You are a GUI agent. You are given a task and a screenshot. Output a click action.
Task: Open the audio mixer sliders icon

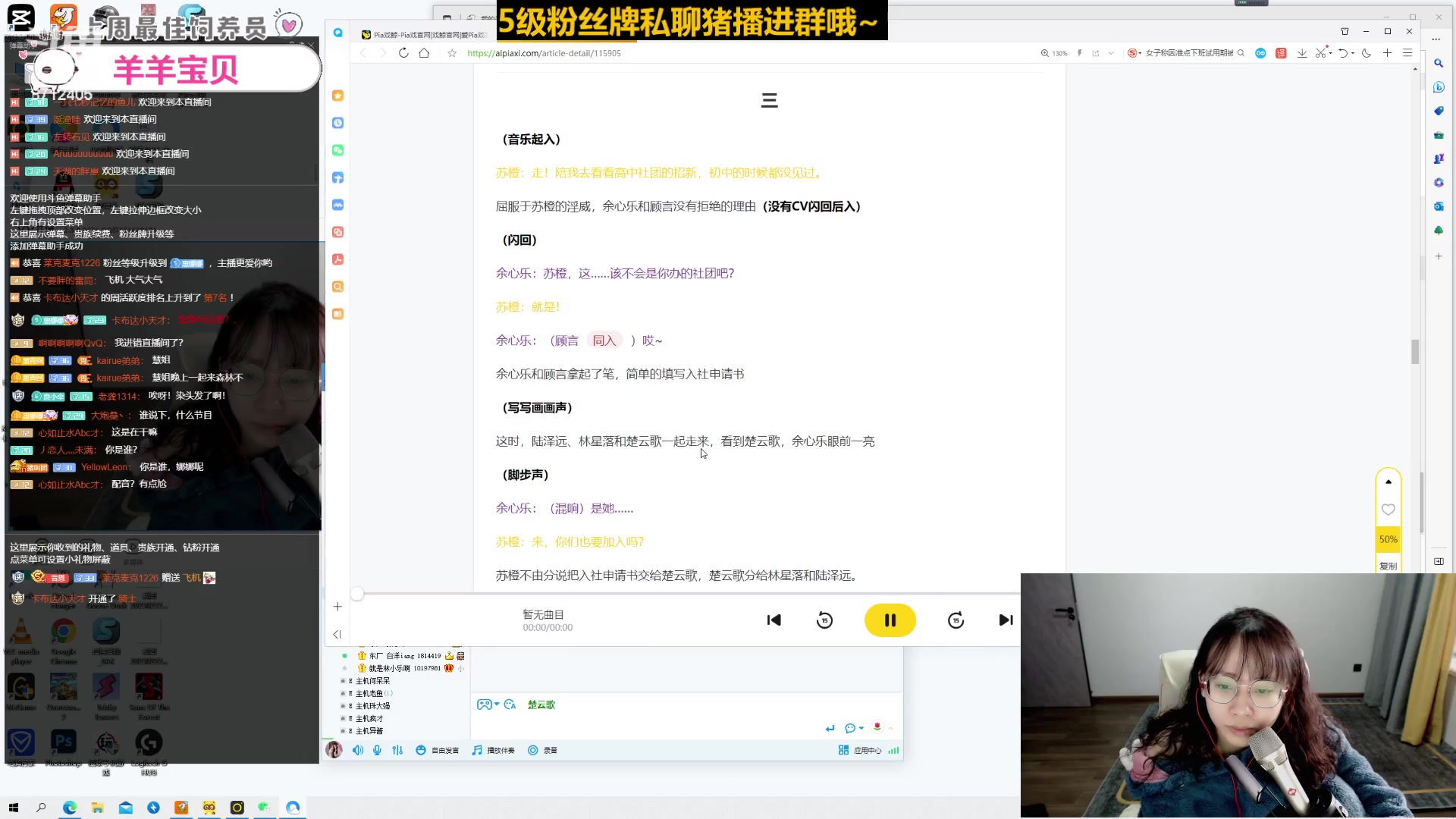click(397, 750)
